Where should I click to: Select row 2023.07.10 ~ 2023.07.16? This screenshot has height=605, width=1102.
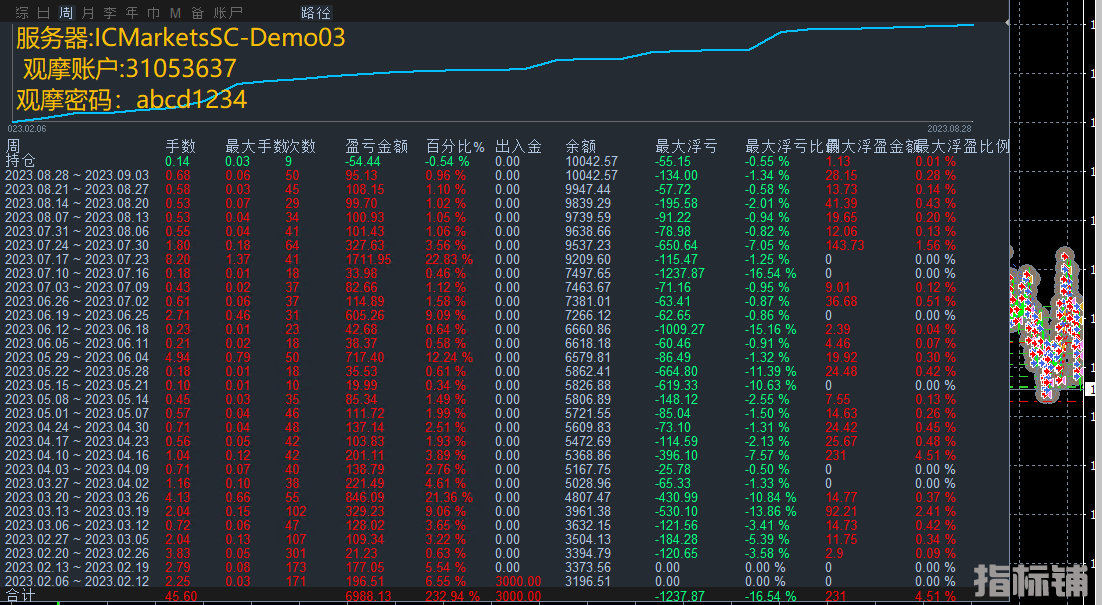click(x=77, y=273)
